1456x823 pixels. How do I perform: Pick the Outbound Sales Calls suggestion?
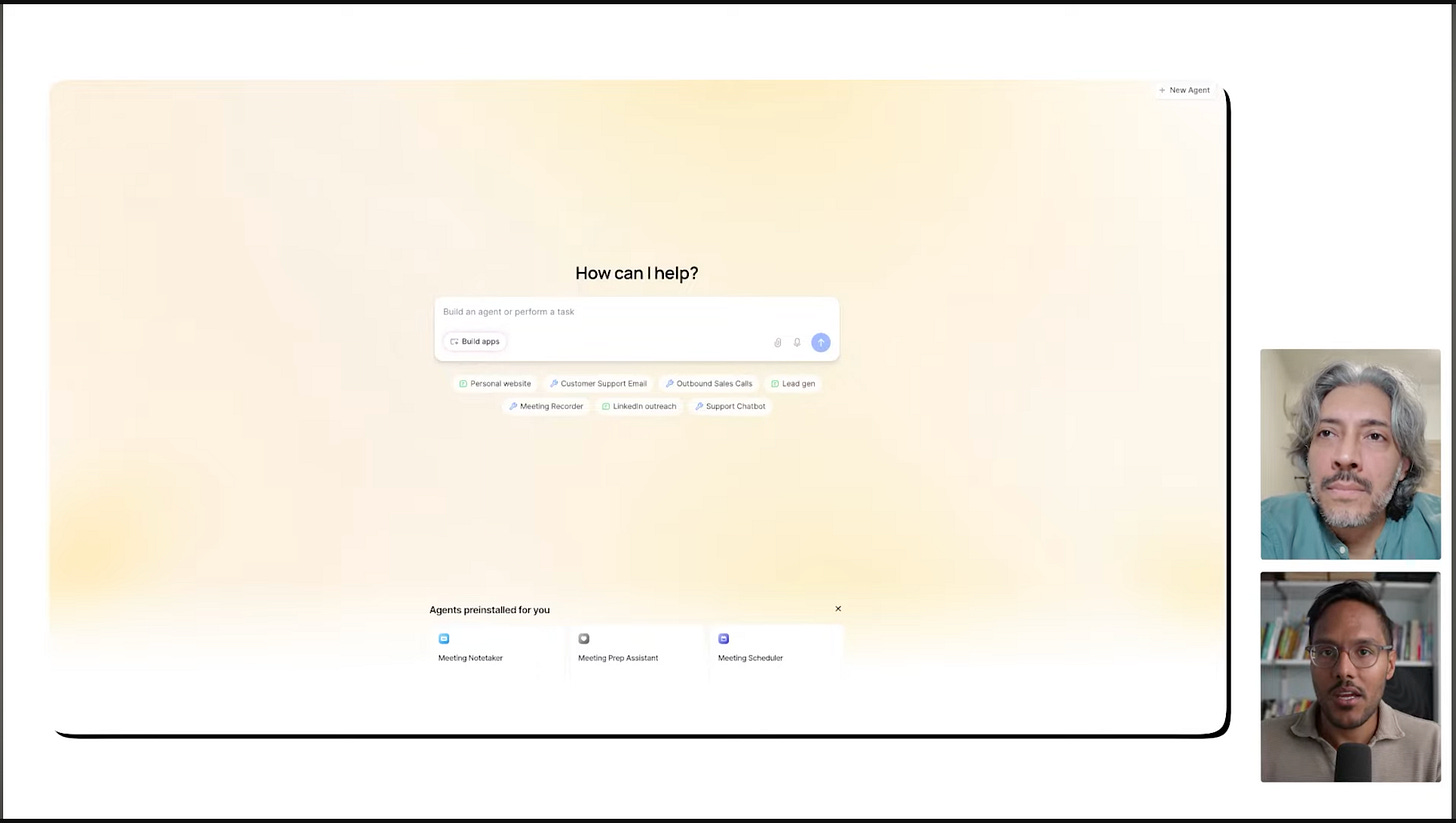709,383
